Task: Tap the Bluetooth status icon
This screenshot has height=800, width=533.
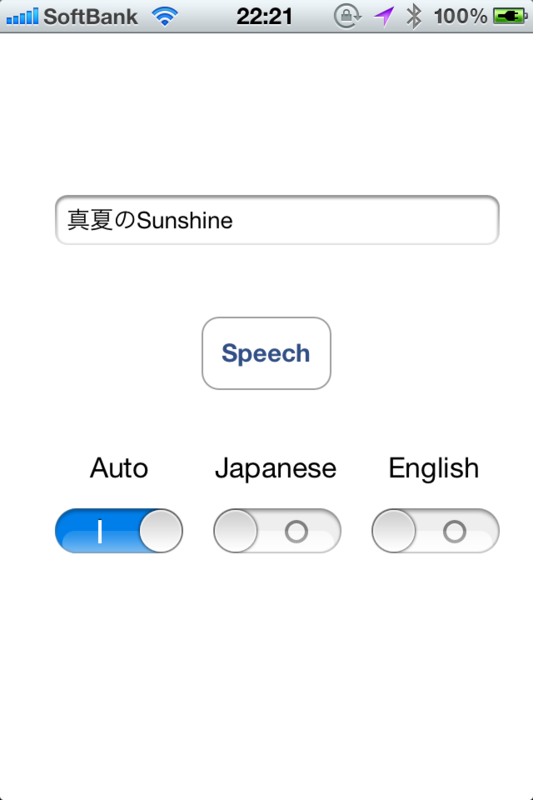Action: tap(414, 16)
